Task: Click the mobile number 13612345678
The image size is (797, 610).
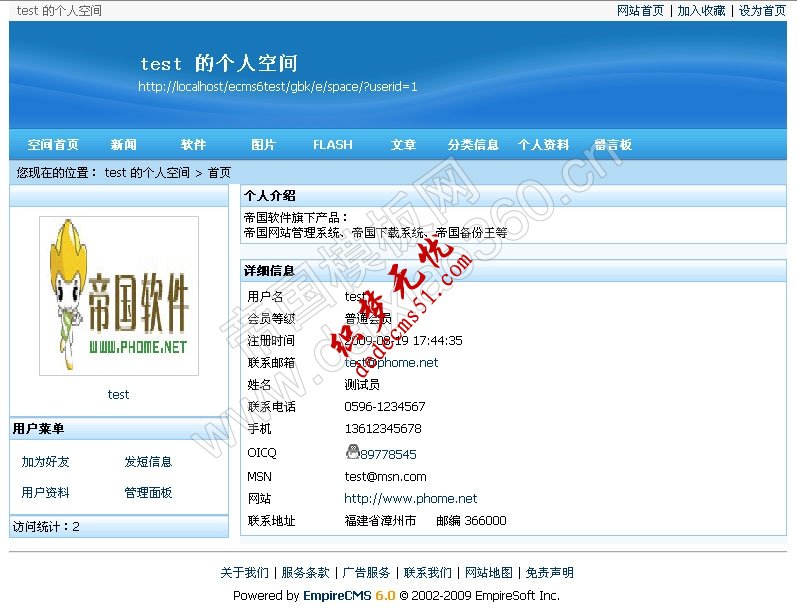Action: [x=383, y=429]
